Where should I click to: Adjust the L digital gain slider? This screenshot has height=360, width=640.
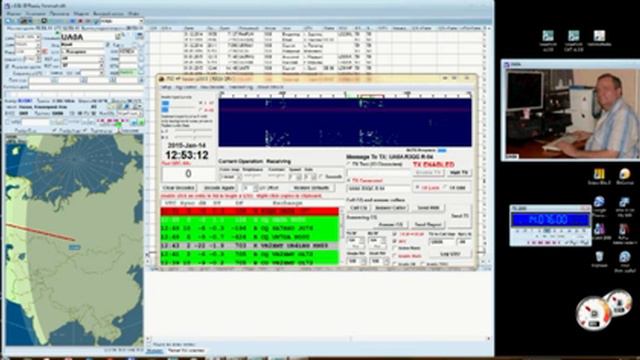[193, 131]
